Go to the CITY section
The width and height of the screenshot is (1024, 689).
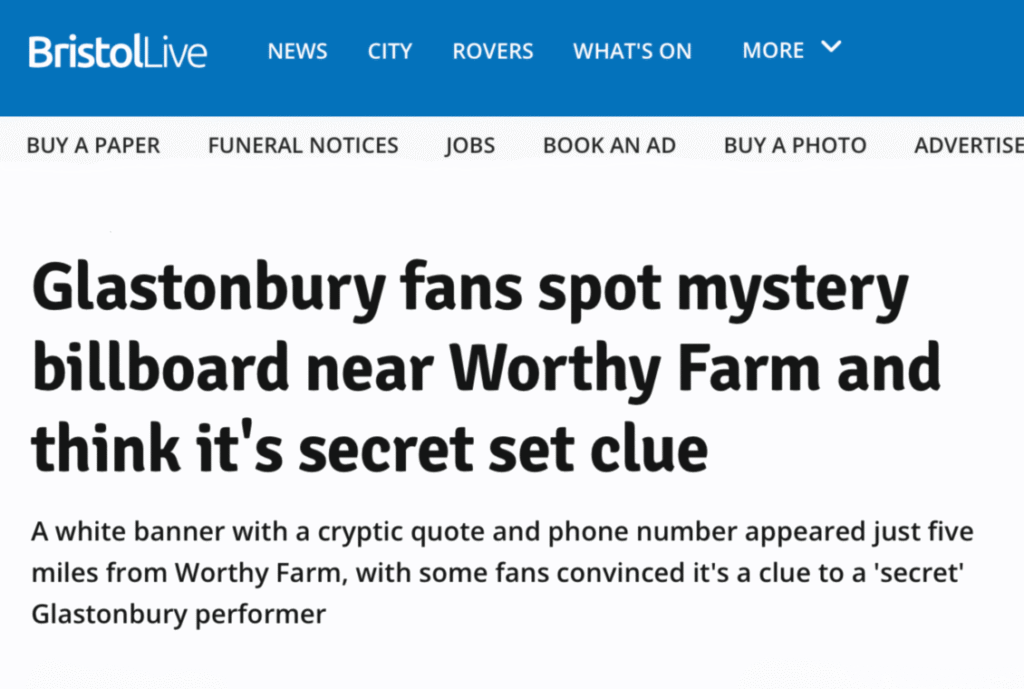click(390, 51)
